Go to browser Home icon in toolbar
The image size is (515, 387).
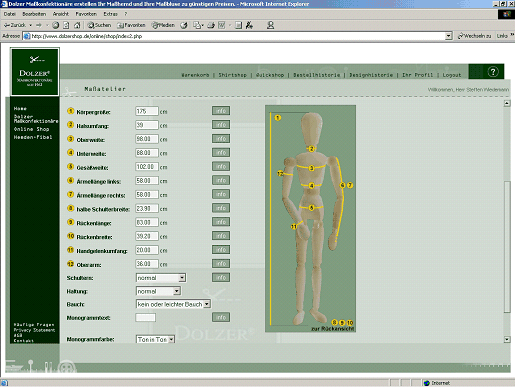[x=77, y=25]
